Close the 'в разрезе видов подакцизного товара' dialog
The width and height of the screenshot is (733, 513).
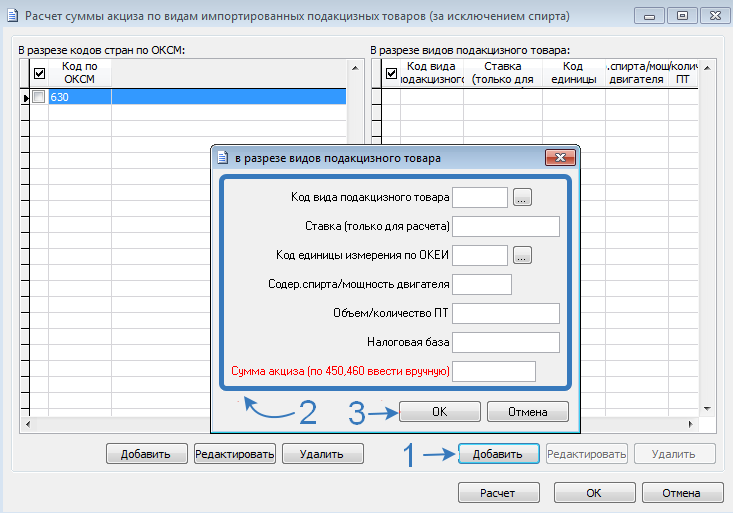(560, 158)
